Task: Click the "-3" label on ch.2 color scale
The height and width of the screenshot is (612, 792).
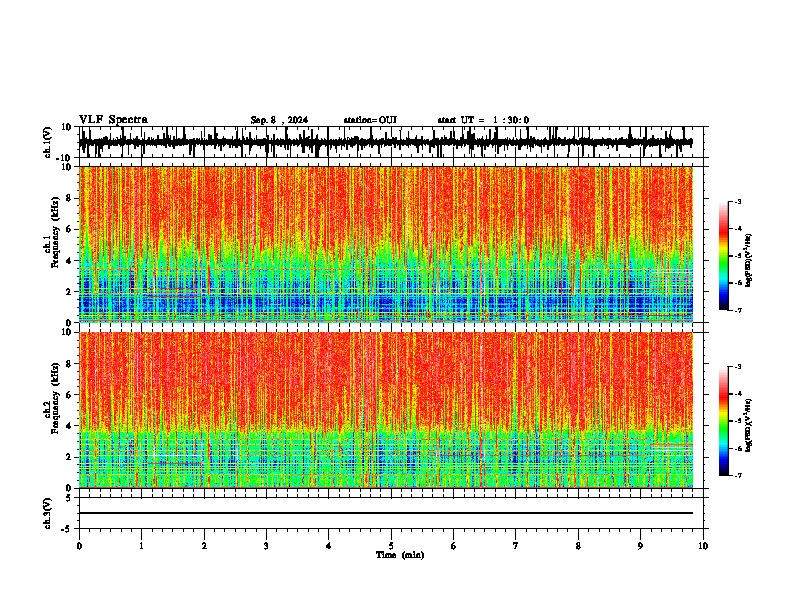Action: coord(737,367)
